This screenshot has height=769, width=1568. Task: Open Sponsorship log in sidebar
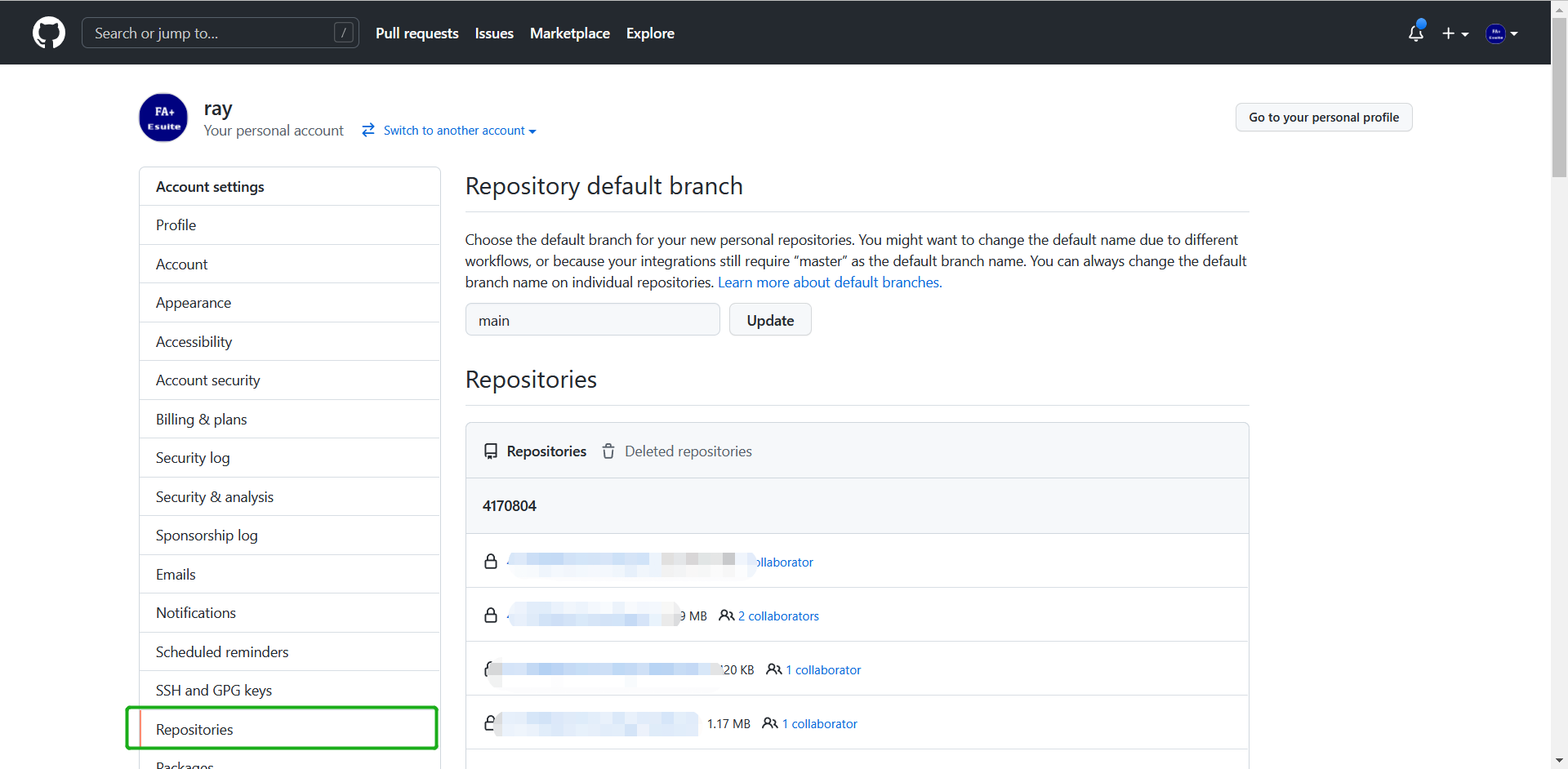click(x=290, y=536)
